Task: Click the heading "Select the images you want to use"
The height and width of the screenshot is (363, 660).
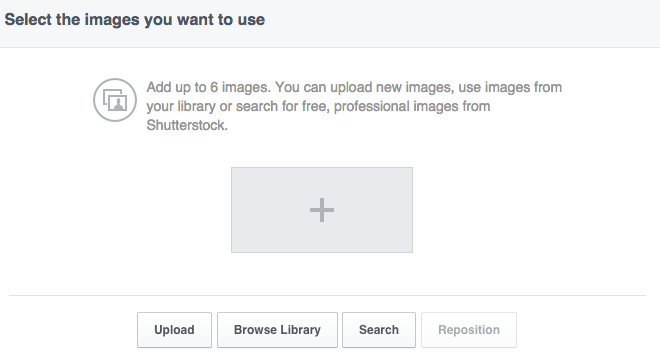Action: [x=135, y=20]
